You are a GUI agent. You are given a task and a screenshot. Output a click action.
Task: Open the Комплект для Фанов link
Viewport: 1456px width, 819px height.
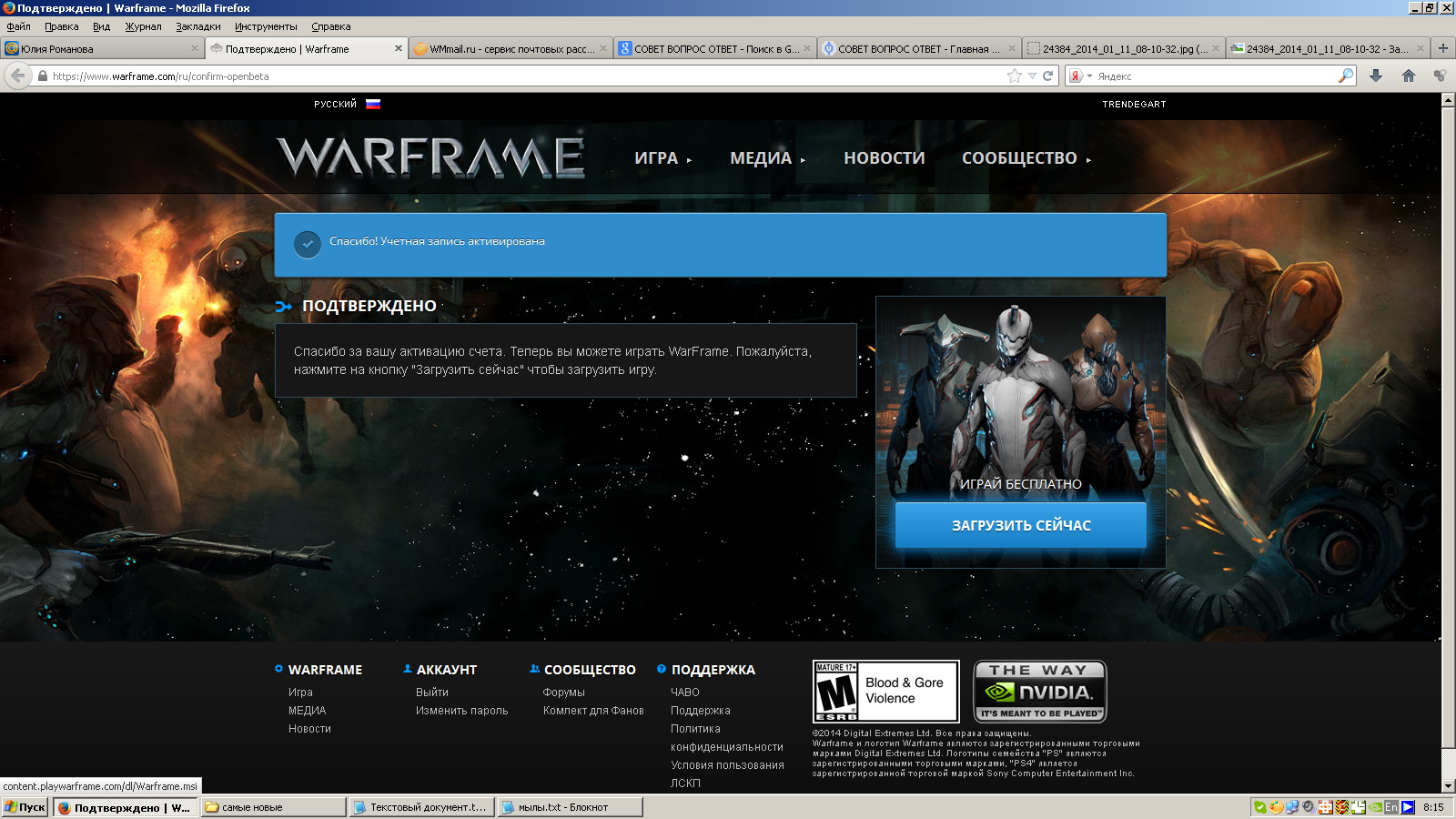(x=593, y=711)
